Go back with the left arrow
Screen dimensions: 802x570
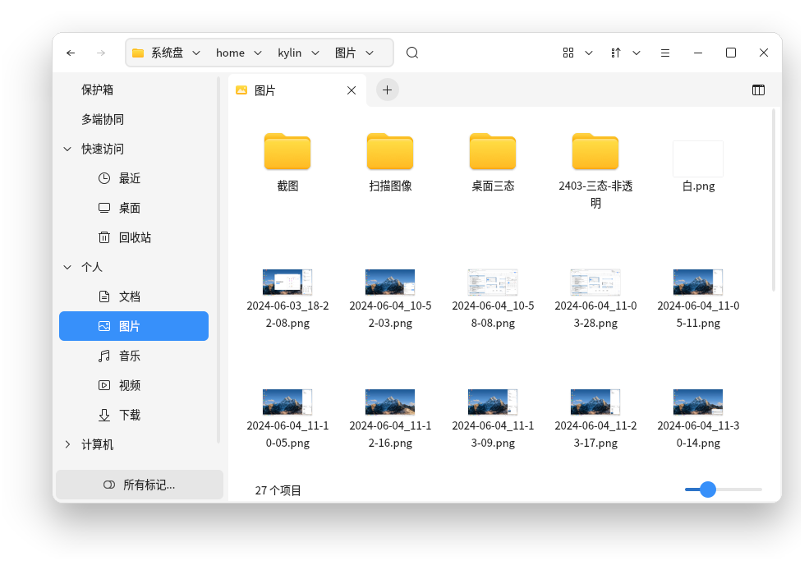pyautogui.click(x=71, y=53)
